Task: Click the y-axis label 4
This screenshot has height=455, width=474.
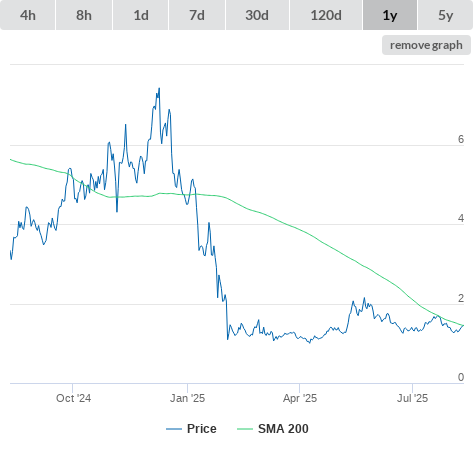Action: pos(461,219)
